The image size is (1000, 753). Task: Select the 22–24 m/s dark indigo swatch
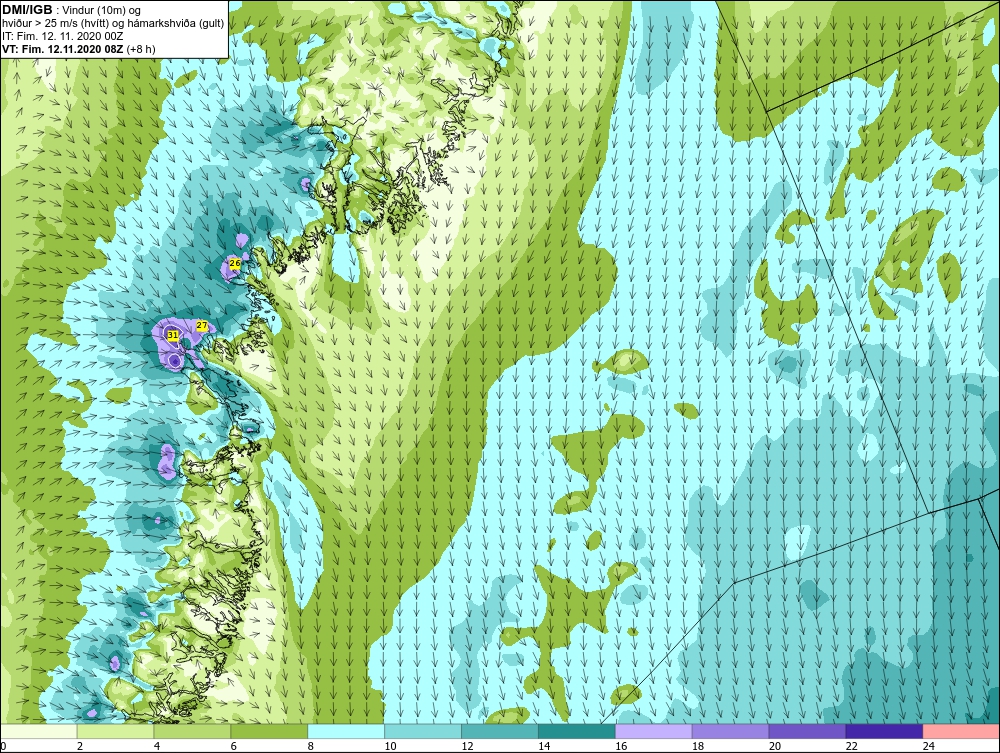click(x=884, y=731)
